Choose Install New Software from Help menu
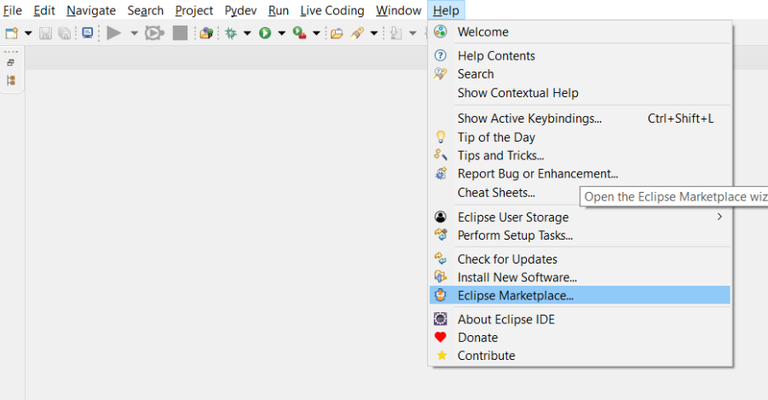Screen dimensions: 768x400 click(517, 277)
